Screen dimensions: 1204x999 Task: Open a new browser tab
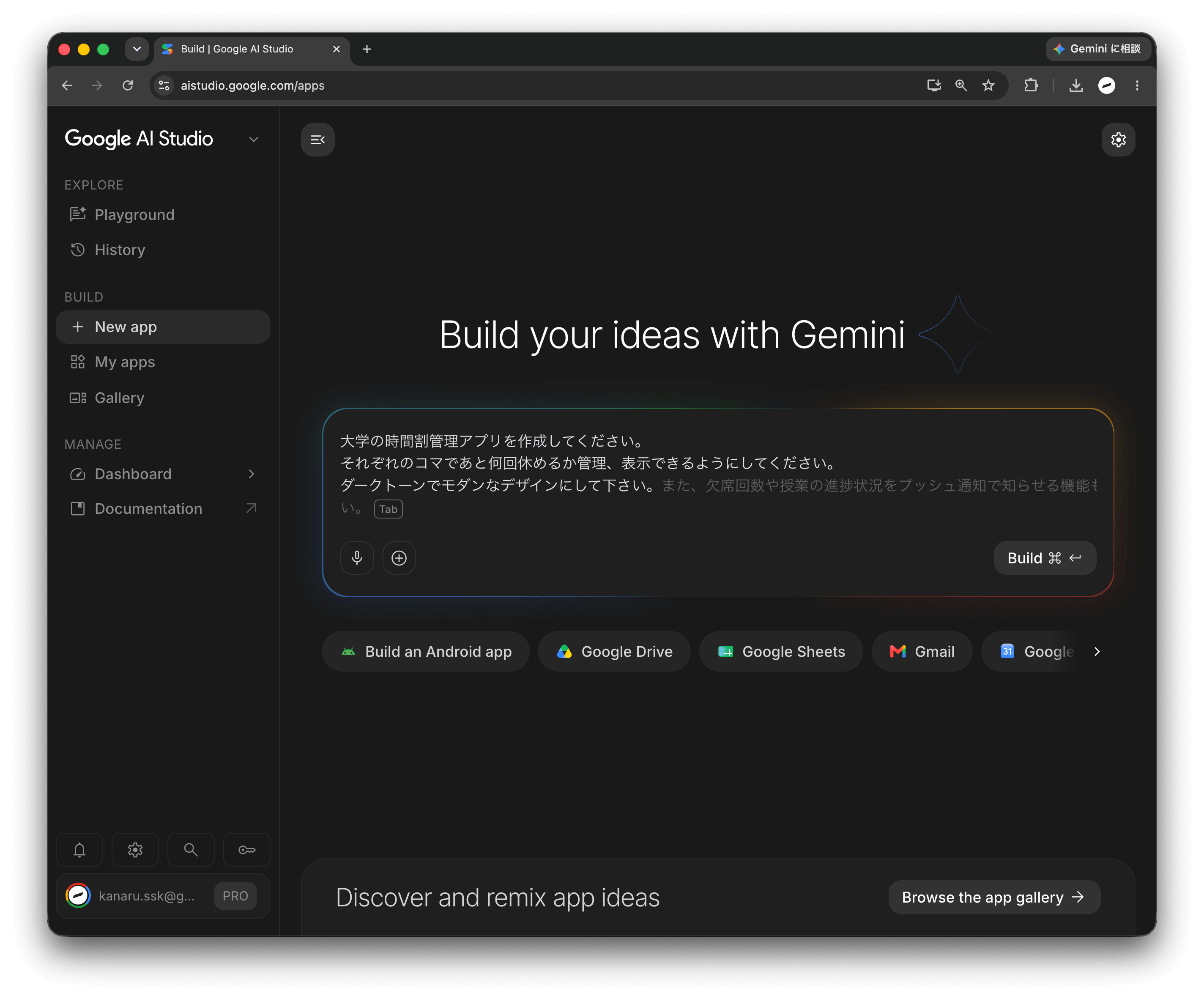point(367,49)
